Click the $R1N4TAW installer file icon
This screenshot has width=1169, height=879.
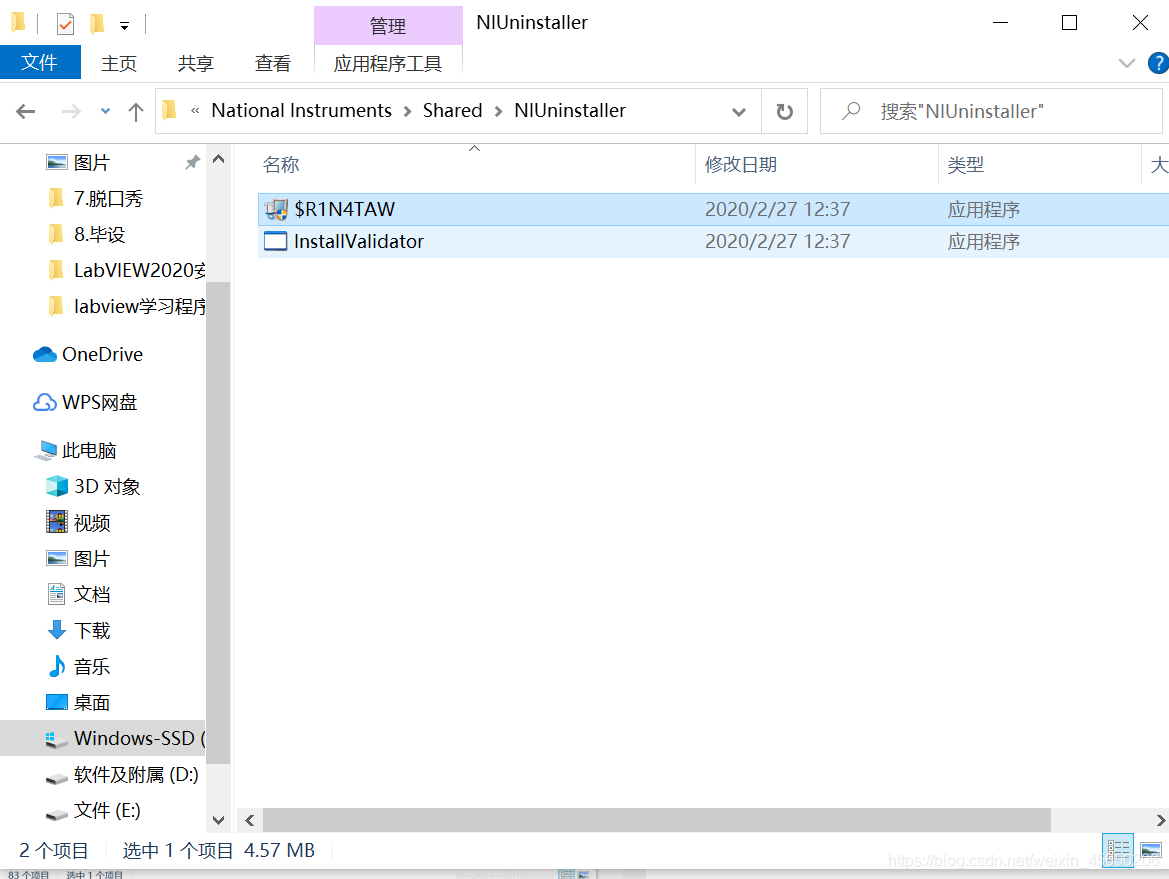coord(275,209)
